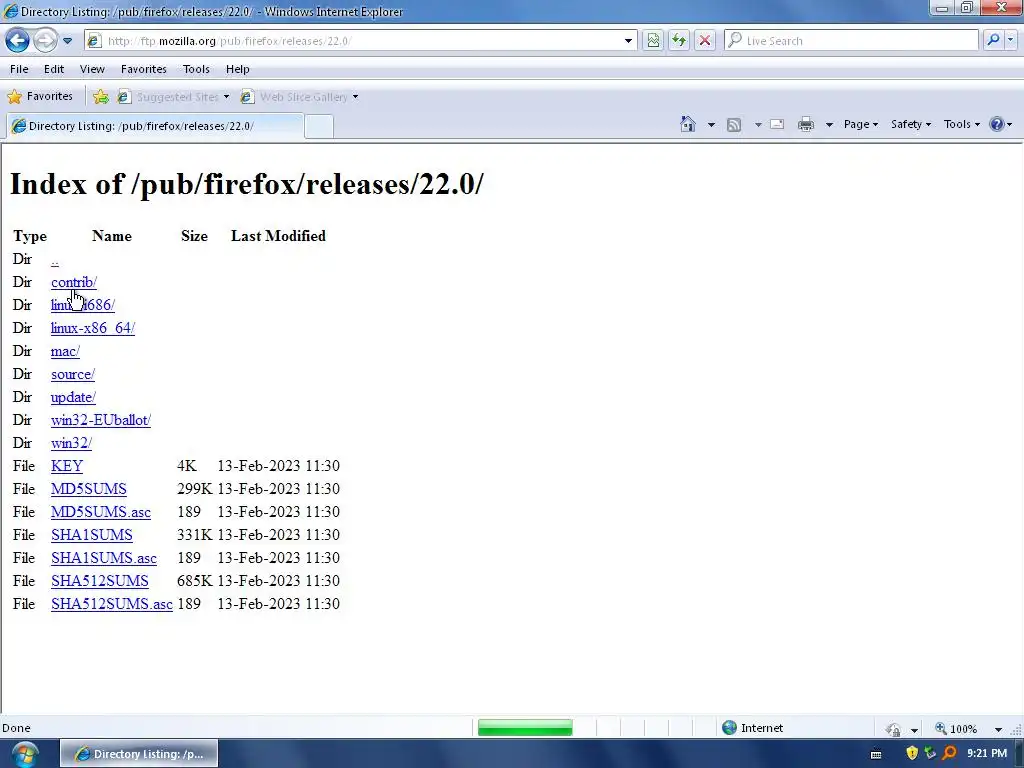This screenshot has height=768, width=1024.
Task: Select the Directory Listing tab
Action: tap(155, 126)
